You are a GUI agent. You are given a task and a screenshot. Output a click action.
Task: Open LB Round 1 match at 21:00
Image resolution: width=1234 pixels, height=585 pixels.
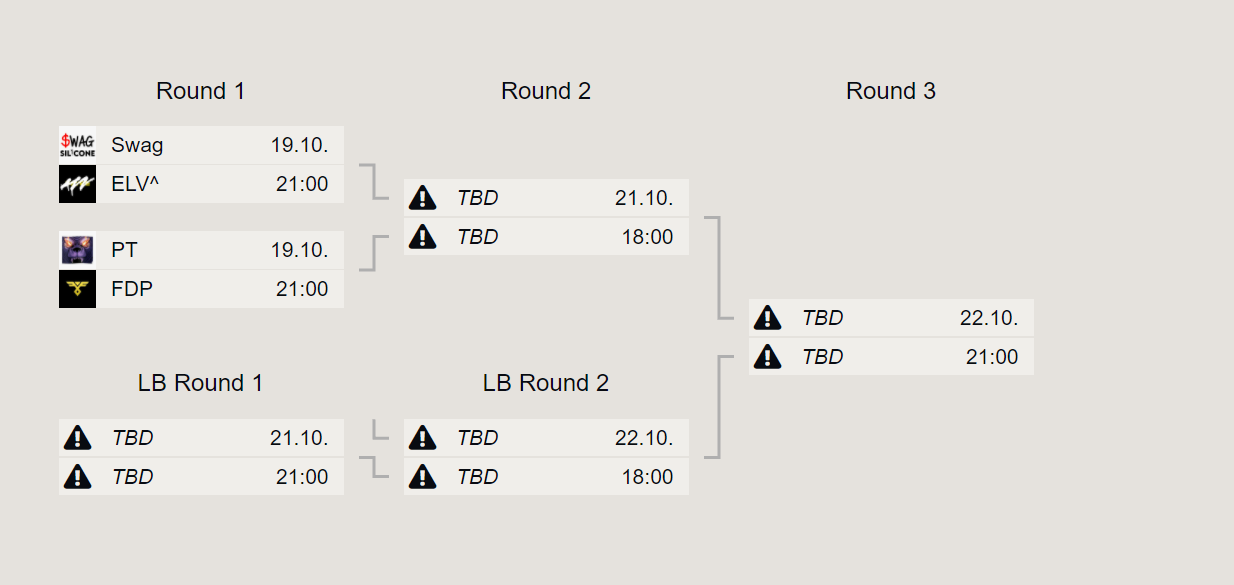coord(201,457)
